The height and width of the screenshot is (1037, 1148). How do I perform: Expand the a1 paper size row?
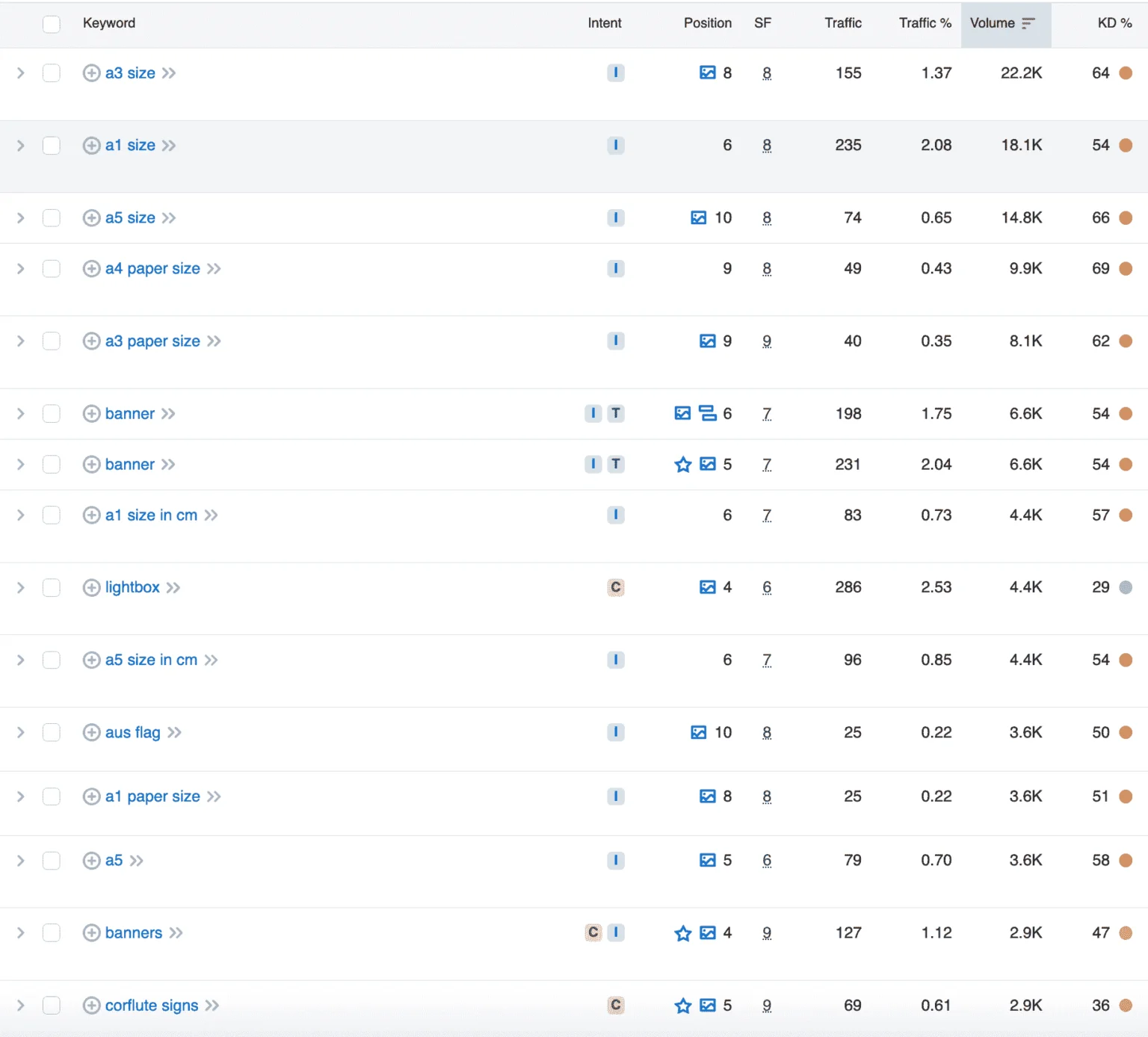click(x=21, y=796)
